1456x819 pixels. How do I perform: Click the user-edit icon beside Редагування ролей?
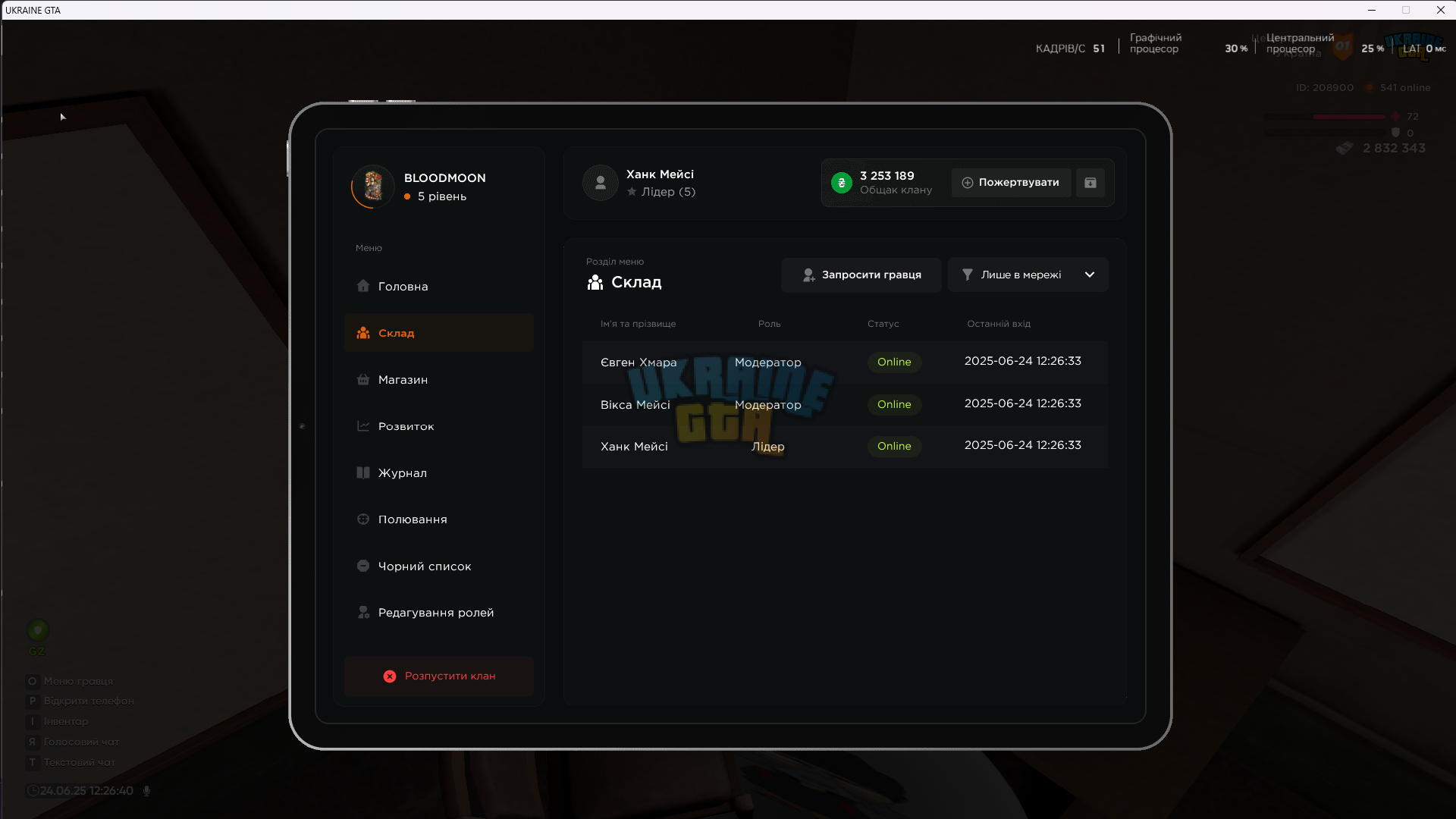pyautogui.click(x=363, y=613)
